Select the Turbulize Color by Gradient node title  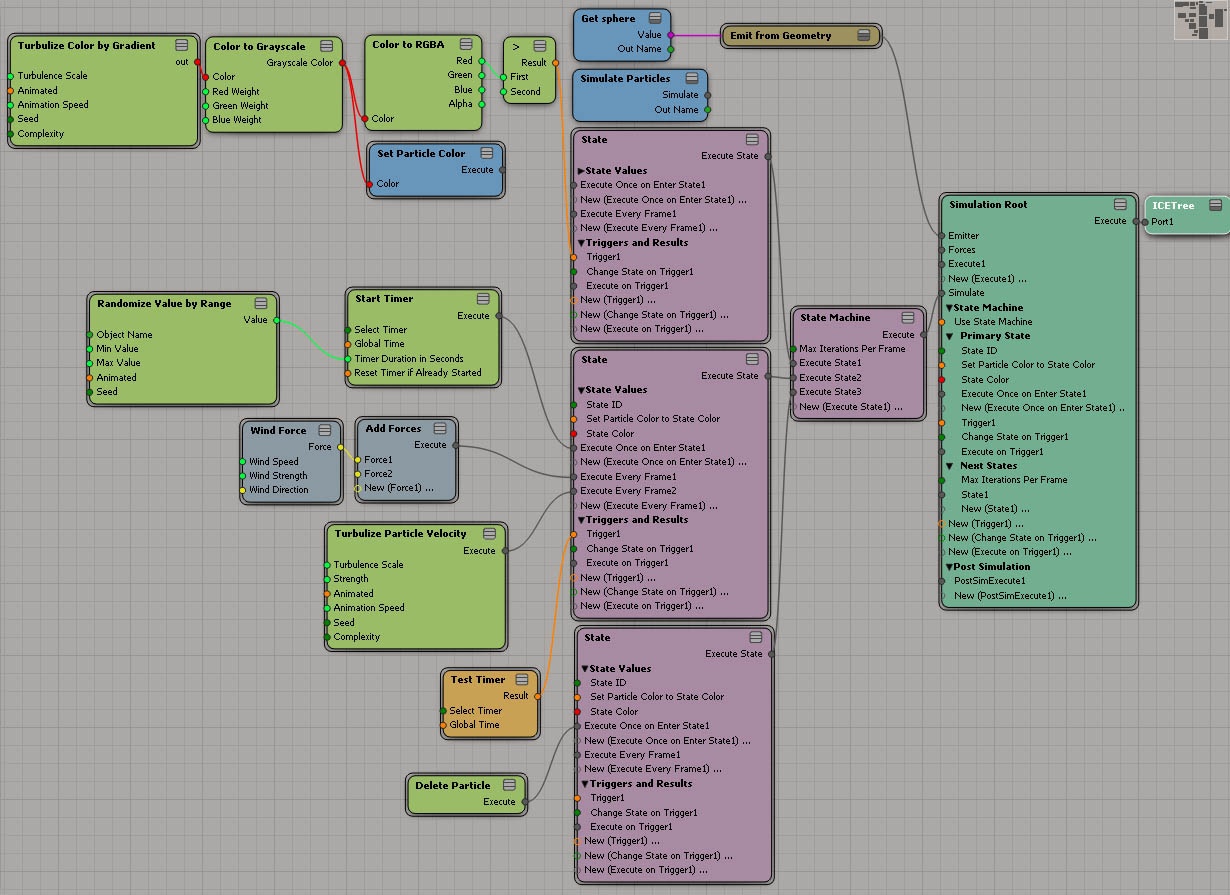tap(86, 45)
